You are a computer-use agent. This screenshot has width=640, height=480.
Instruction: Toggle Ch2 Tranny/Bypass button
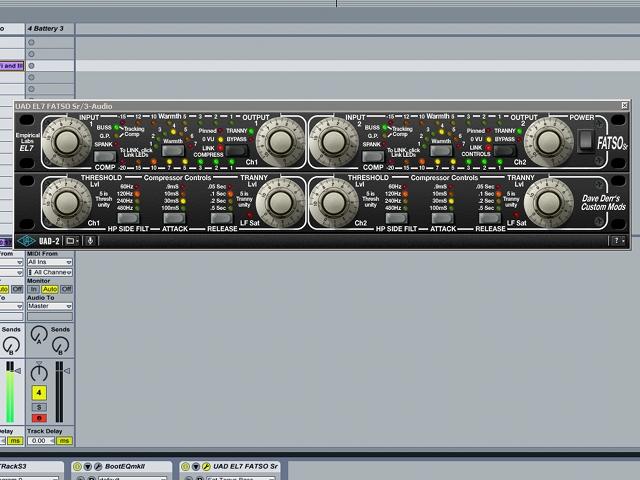(x=505, y=151)
